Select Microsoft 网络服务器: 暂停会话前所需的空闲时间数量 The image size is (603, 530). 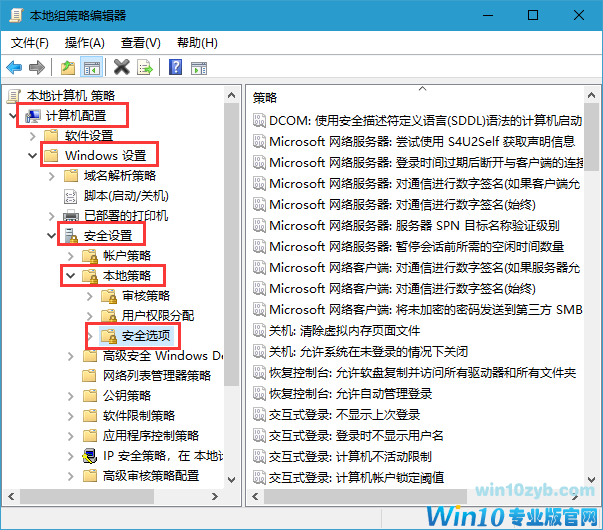(x=416, y=246)
